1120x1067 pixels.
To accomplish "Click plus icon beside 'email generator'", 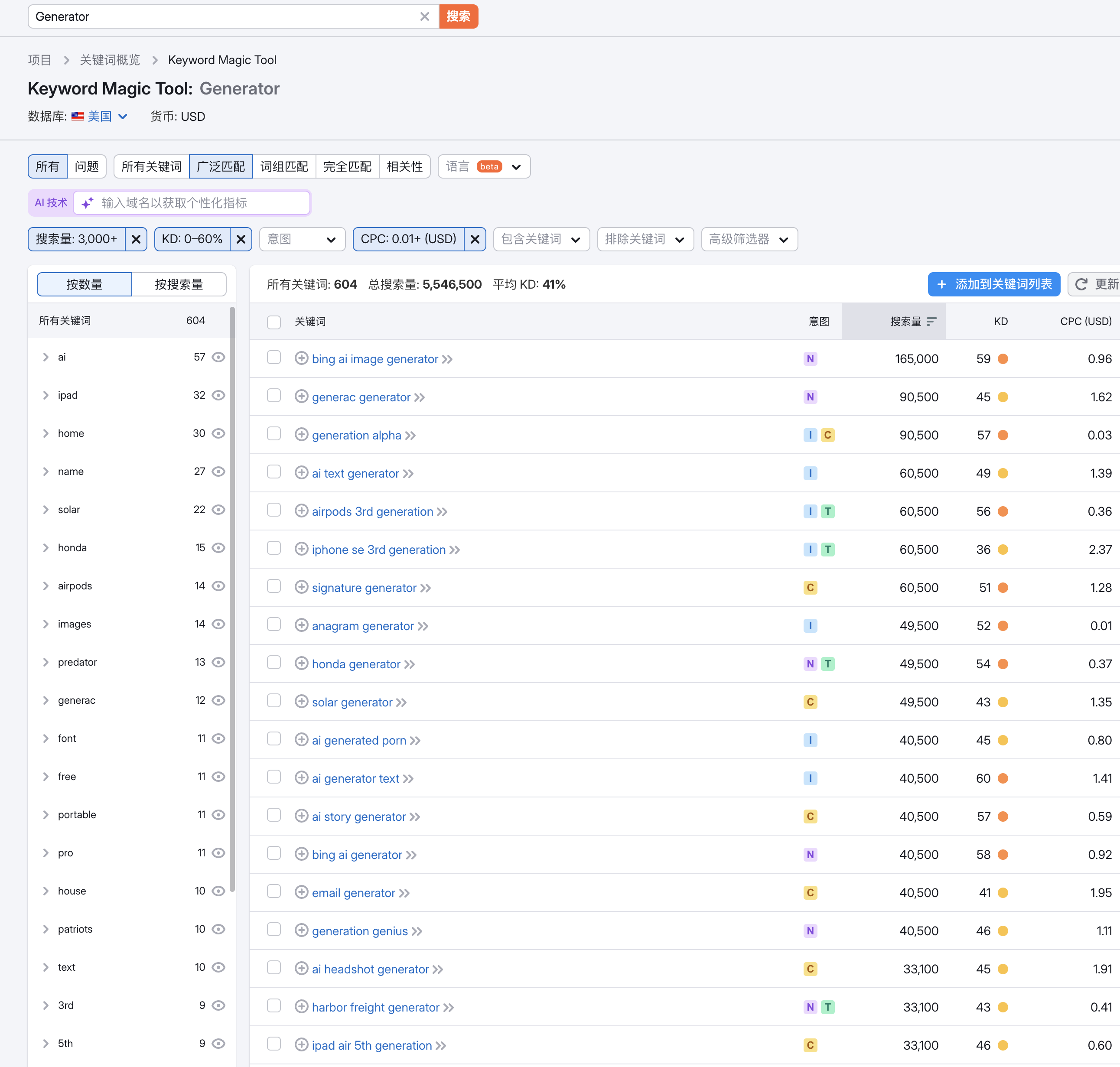I will 302,892.
